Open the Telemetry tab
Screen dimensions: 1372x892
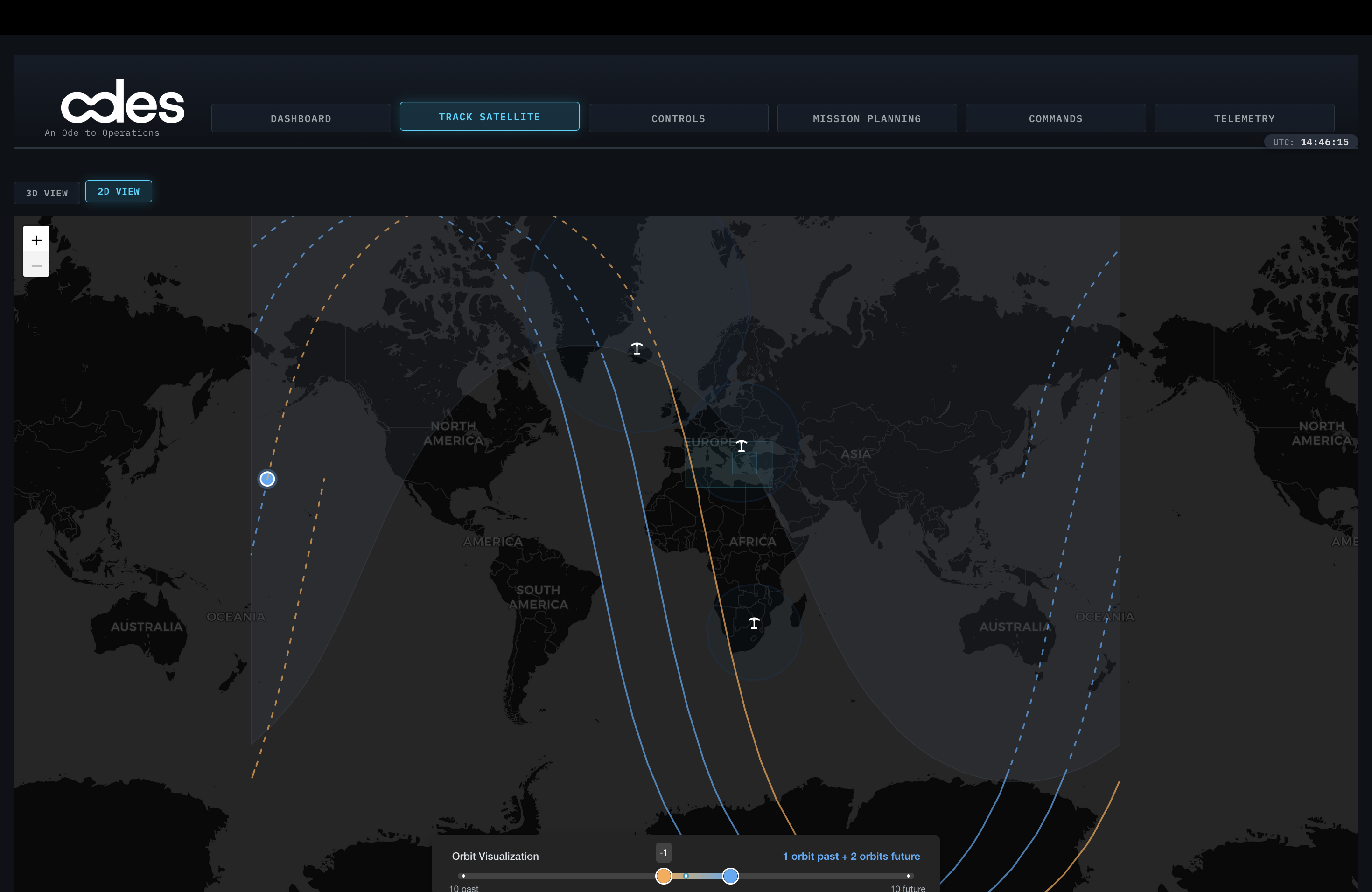coord(1244,118)
